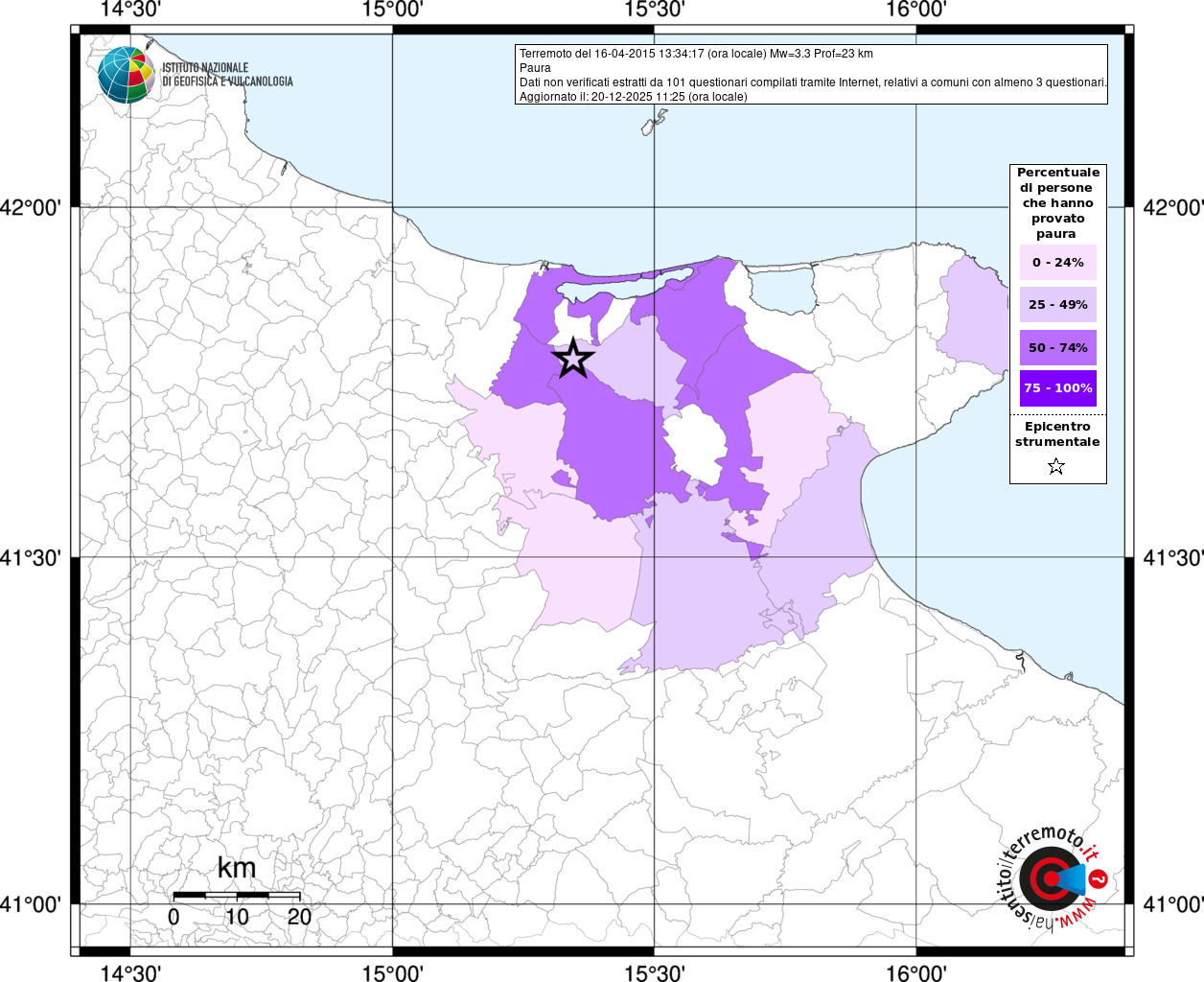Click the top axis label 15°30'
The height and width of the screenshot is (982, 1204).
655,10
